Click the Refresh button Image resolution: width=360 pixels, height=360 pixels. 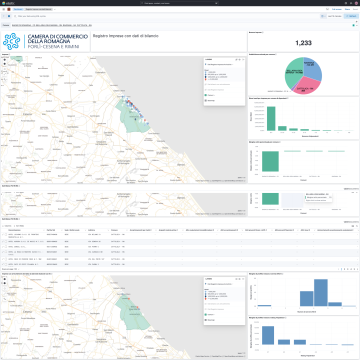(x=351, y=16)
